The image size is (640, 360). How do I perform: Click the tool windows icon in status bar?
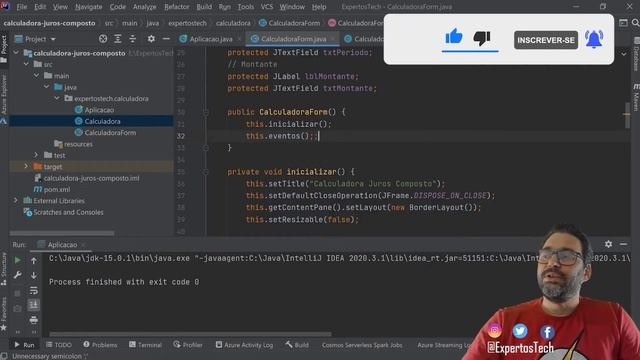[4, 356]
